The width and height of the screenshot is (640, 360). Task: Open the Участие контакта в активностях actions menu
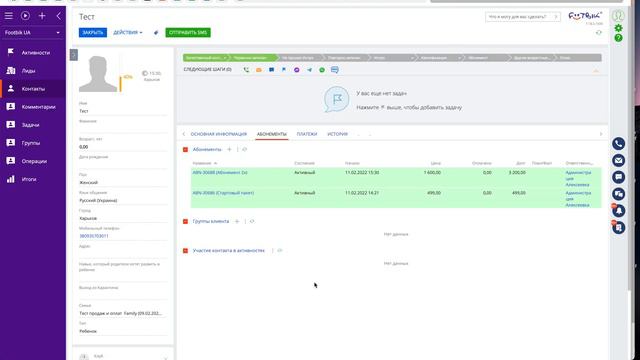pos(280,250)
